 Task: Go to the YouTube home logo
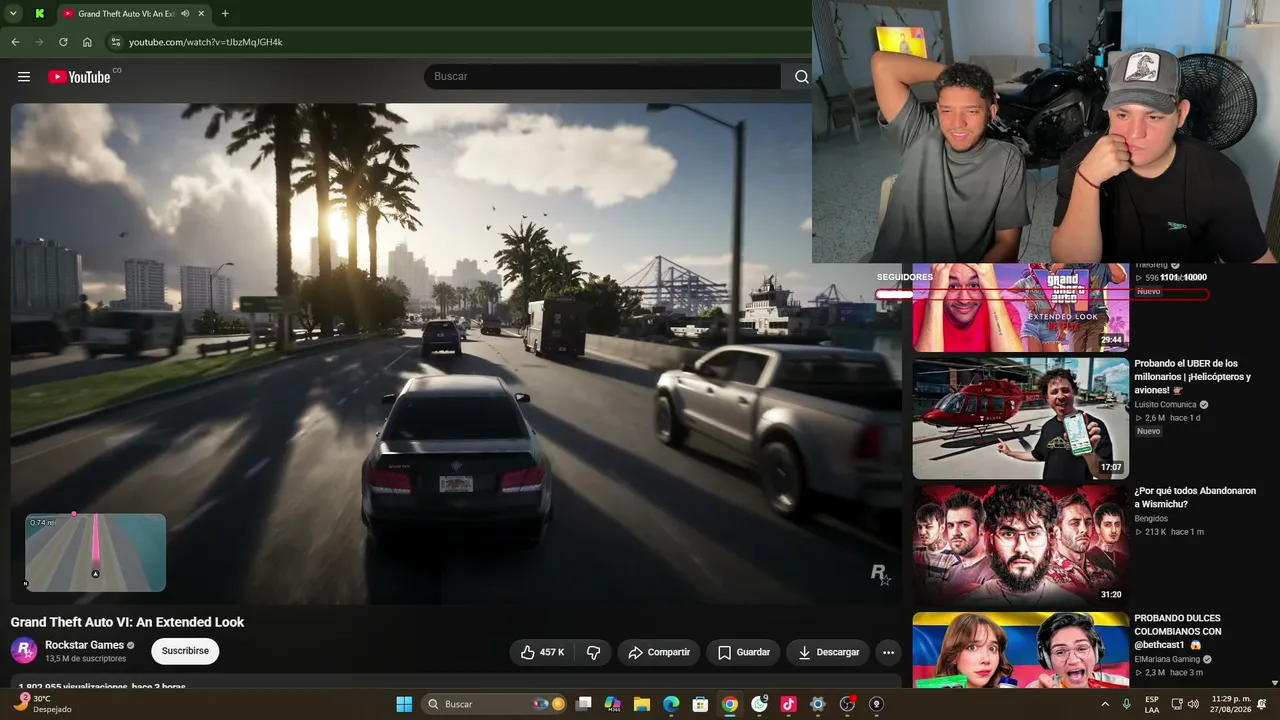click(79, 77)
